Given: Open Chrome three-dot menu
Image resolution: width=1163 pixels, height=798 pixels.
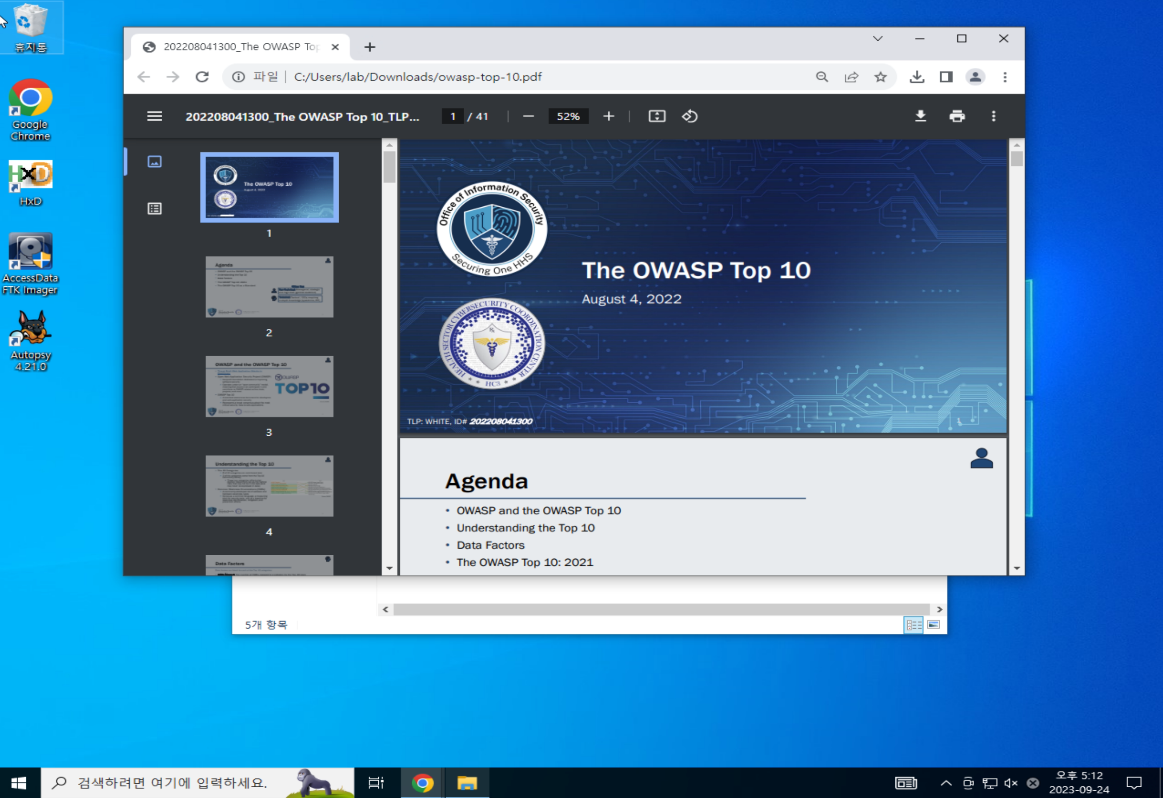Looking at the screenshot, I should tap(1005, 77).
